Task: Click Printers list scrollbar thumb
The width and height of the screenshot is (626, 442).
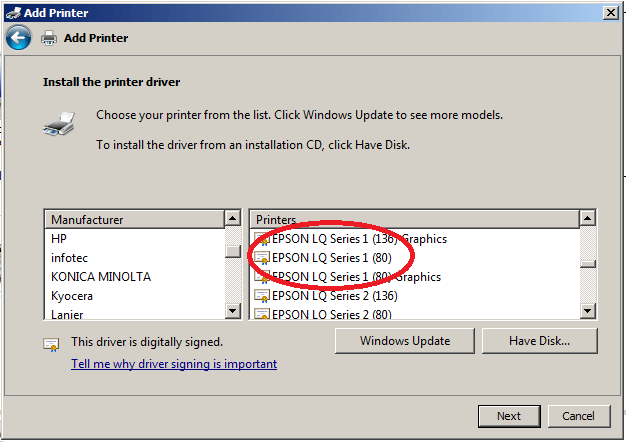Action: (588, 264)
